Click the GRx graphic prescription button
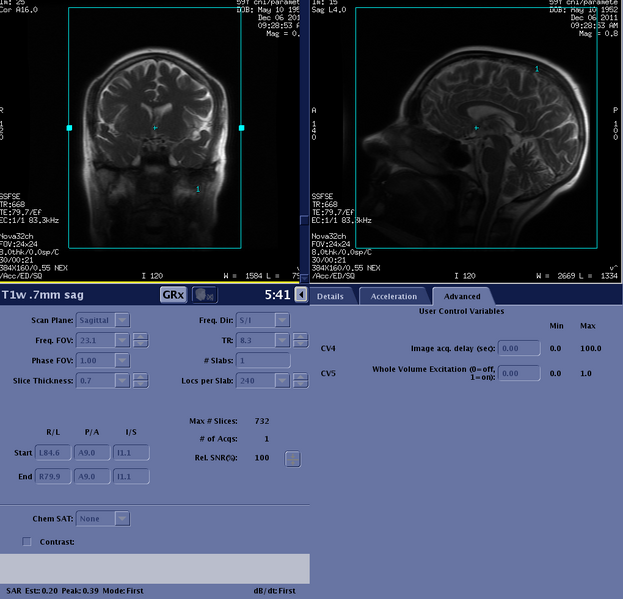623x599 pixels. [x=174, y=295]
